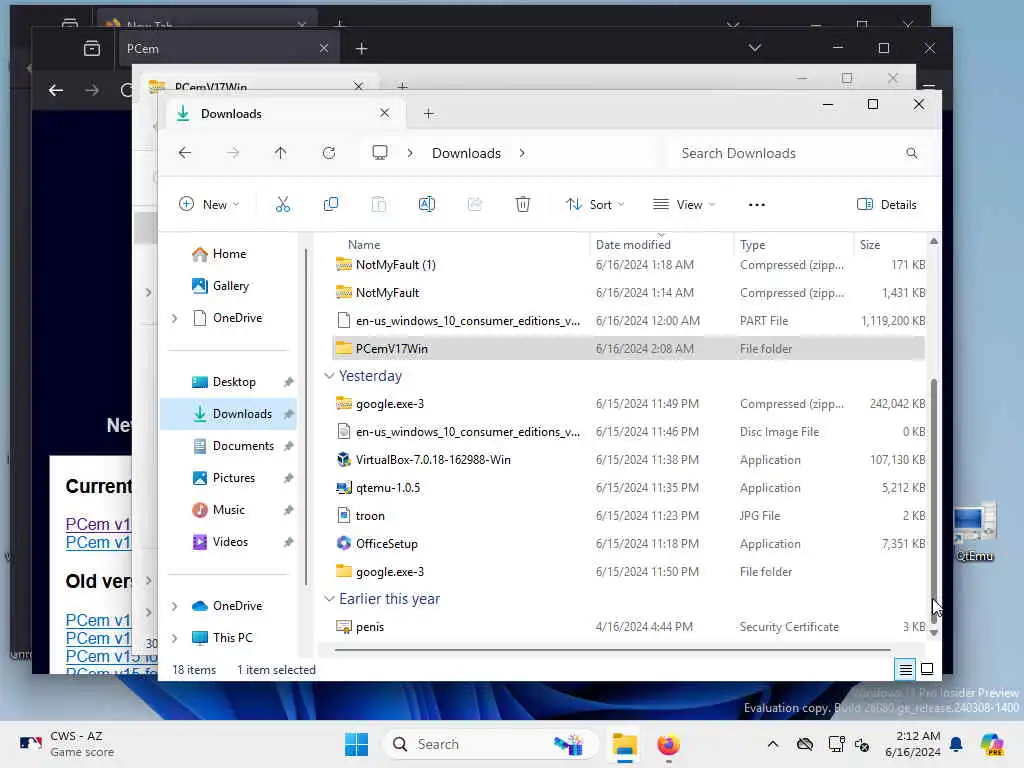Expand OneDrive under Gallery in the navigation pane
The height and width of the screenshot is (768, 1024).
click(174, 318)
